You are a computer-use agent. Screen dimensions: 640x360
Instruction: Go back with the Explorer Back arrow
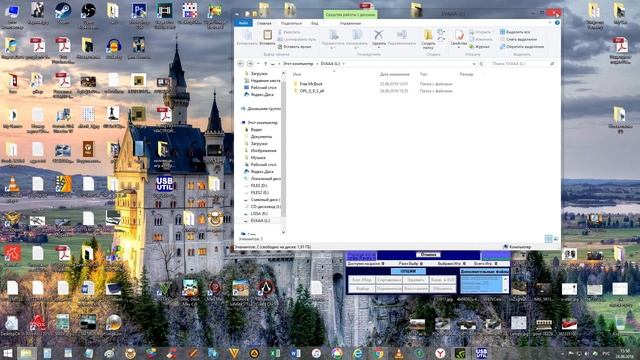(240, 64)
